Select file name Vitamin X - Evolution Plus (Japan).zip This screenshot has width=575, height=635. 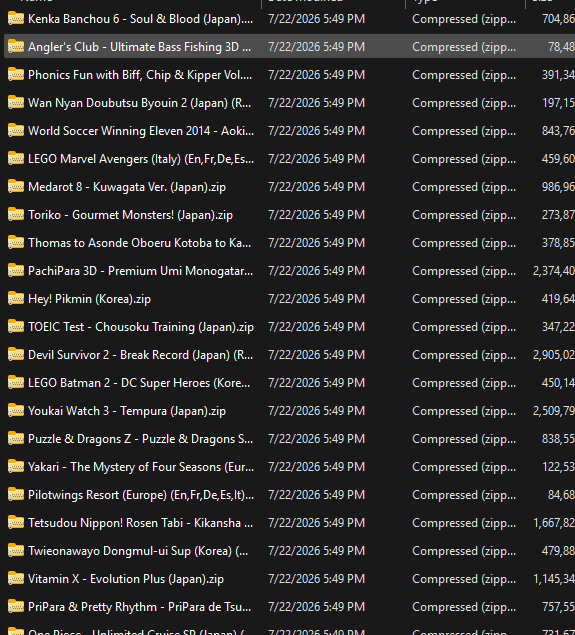pyautogui.click(x=126, y=579)
